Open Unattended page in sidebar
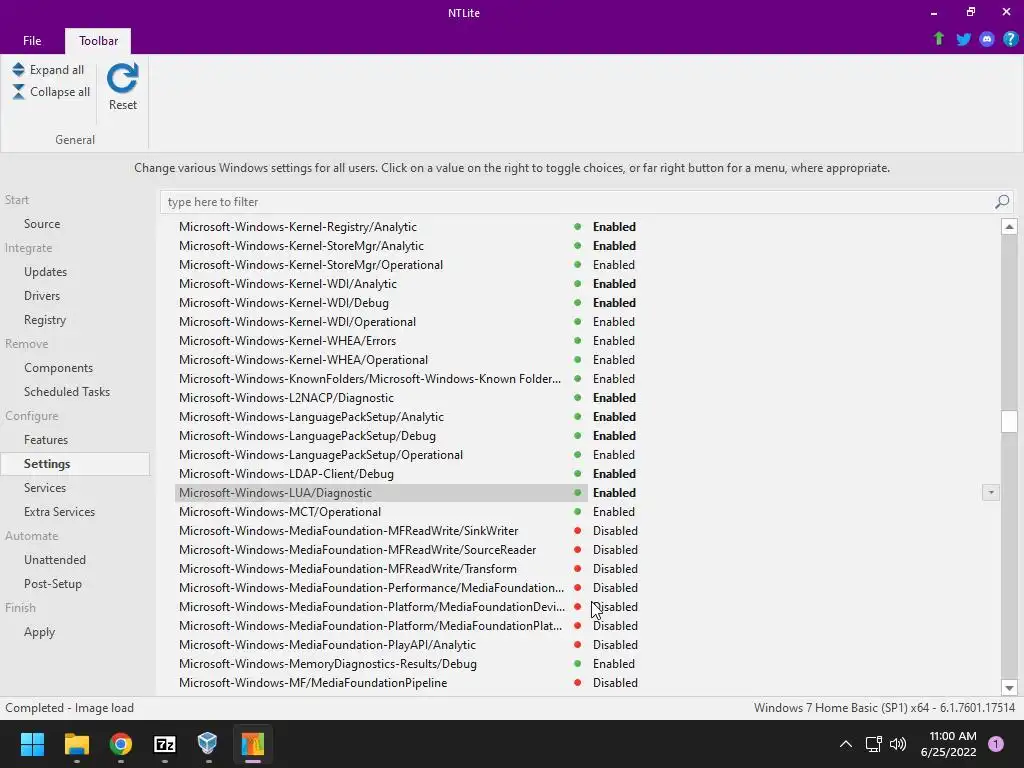 (55, 560)
